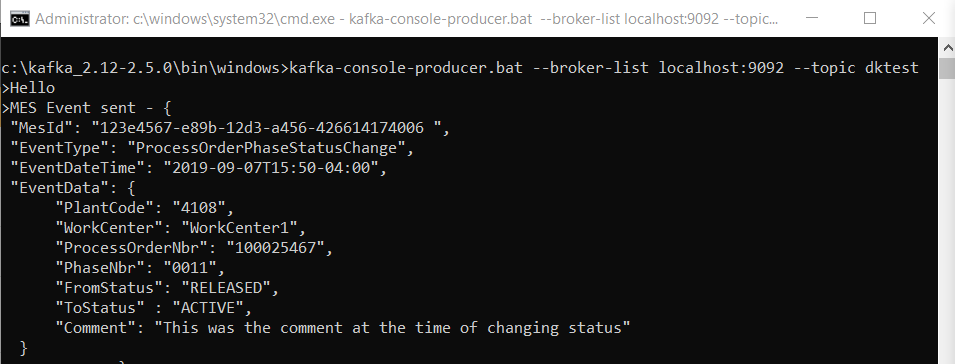The height and width of the screenshot is (364, 955).
Task: Click the vertical scrollbar thumb
Action: click(x=947, y=68)
